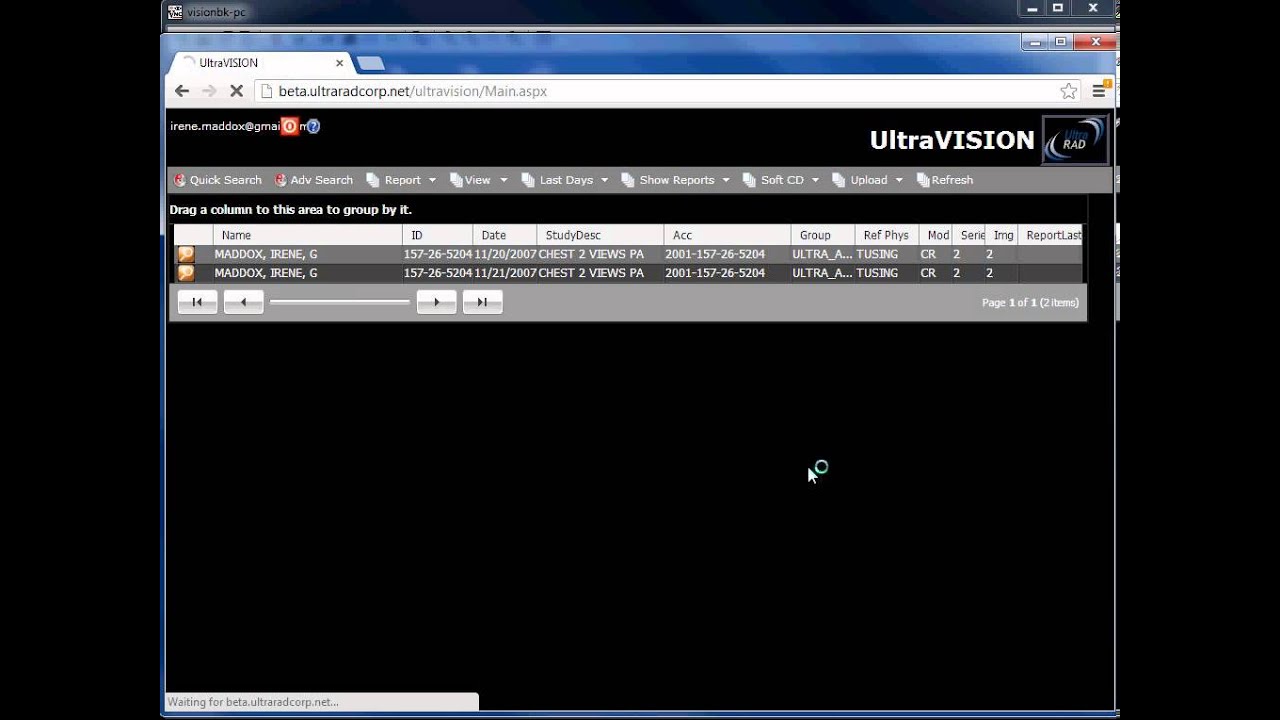Expand the Upload dropdown arrow

(x=898, y=180)
